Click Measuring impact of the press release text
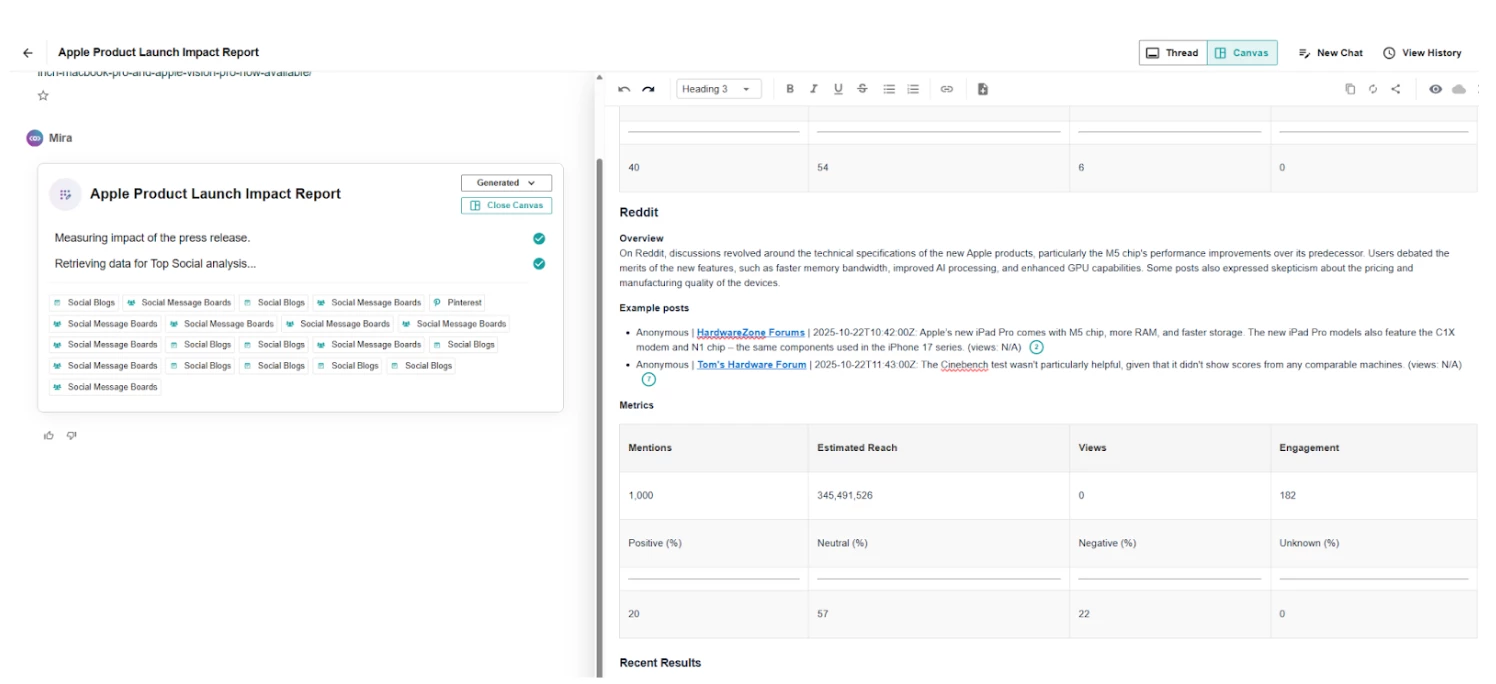This screenshot has height=684, width=1496. click(152, 238)
